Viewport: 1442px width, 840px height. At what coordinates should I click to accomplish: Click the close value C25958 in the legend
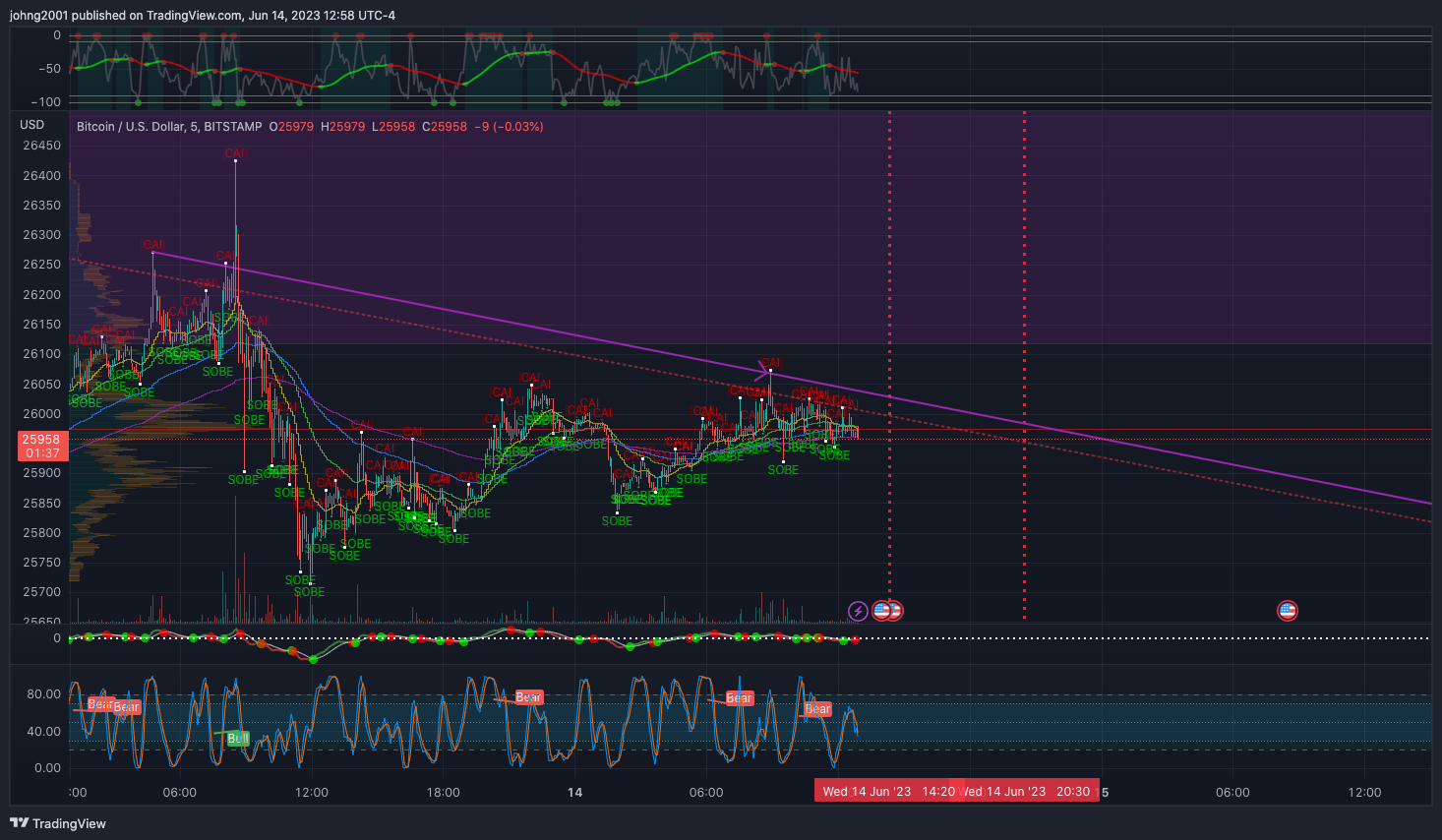tap(445, 127)
